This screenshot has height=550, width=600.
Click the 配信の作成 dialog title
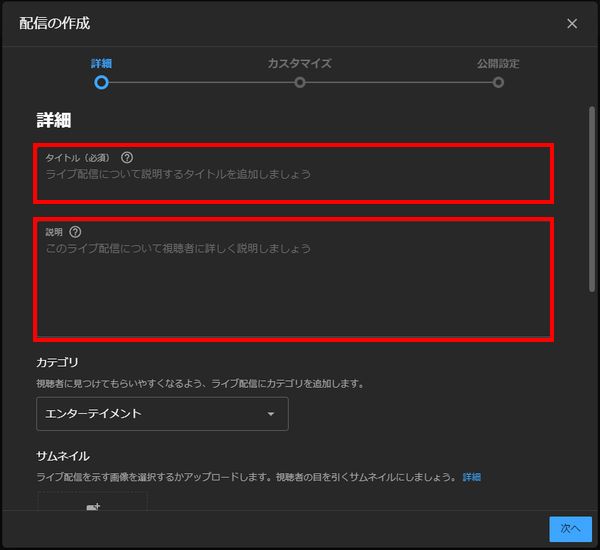[55, 23]
